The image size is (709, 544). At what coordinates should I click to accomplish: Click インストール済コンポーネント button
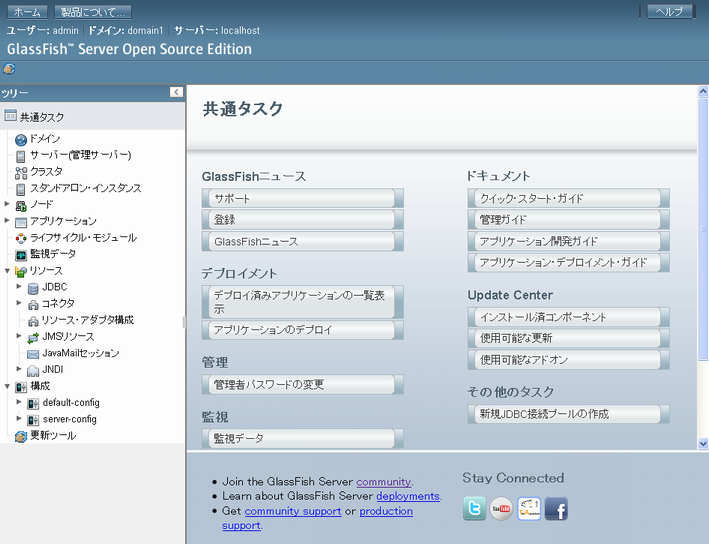tap(568, 317)
